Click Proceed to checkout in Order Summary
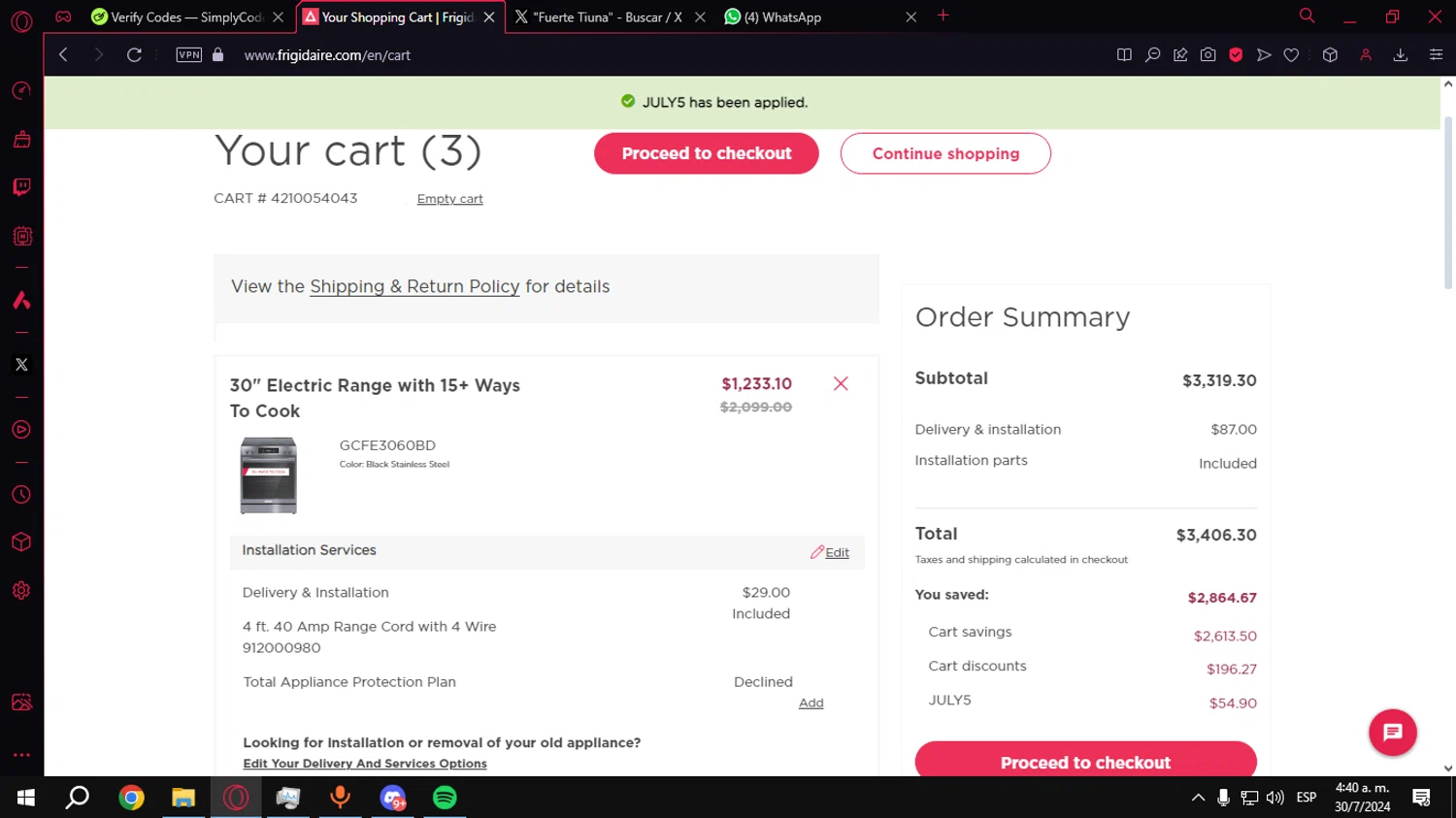This screenshot has width=1456, height=818. 1085,761
